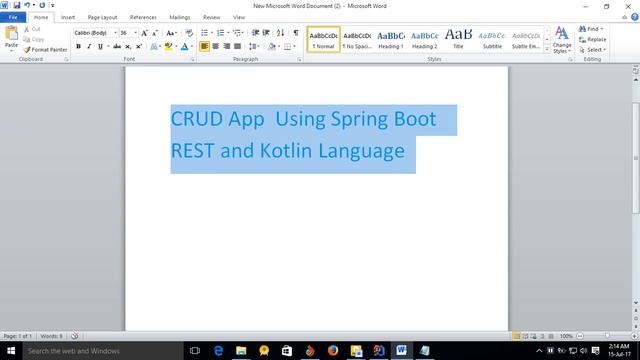Switch to the Review tab
640x360 pixels.
tap(211, 17)
